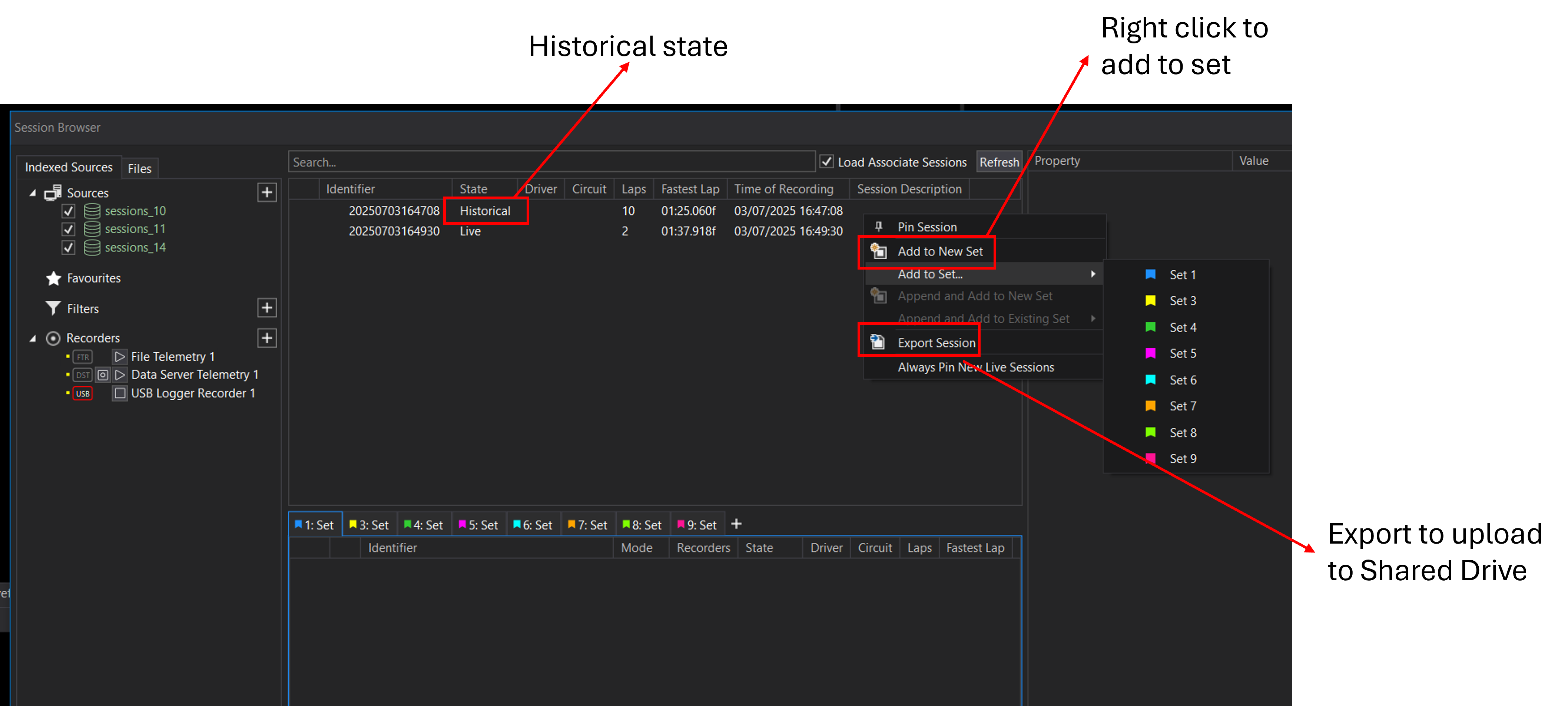
Task: Click the record icon for Data Server Telemetry 1
Action: point(102,375)
